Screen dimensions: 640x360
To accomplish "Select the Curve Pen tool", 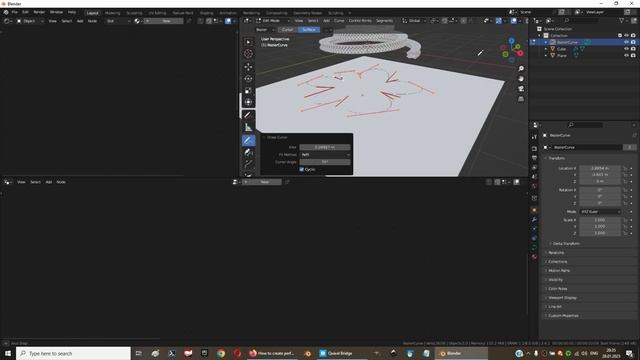I will coord(248,152).
